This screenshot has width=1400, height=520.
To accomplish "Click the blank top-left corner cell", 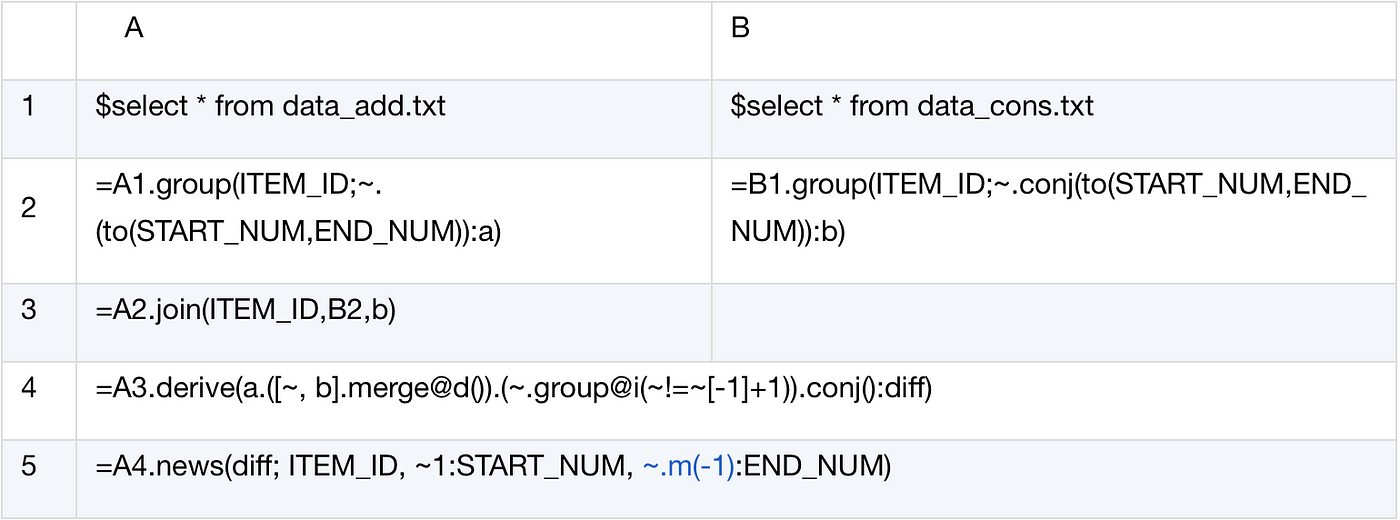I will coord(39,41).
